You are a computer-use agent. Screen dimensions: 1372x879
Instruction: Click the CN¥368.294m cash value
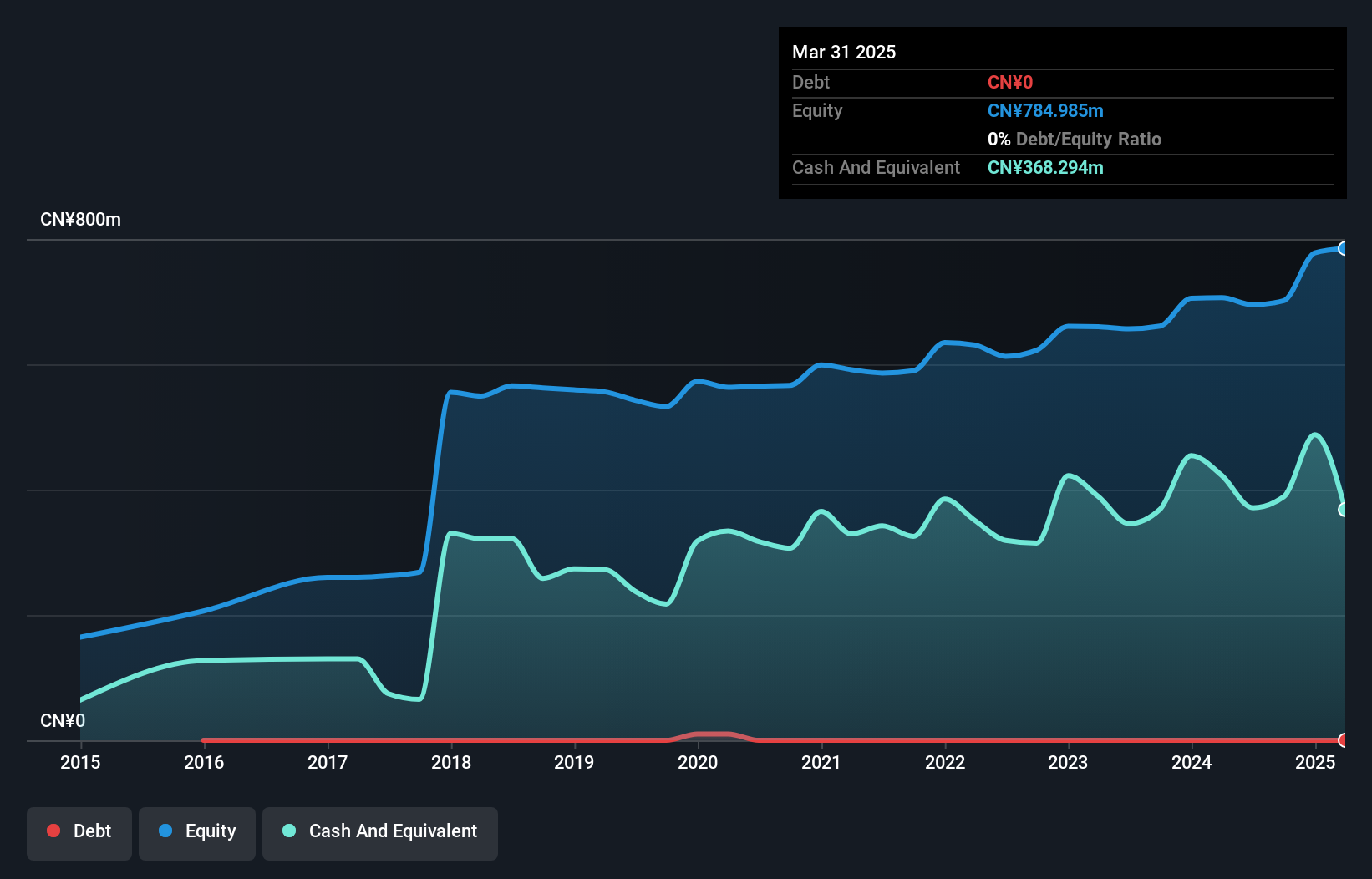pyautogui.click(x=1045, y=168)
